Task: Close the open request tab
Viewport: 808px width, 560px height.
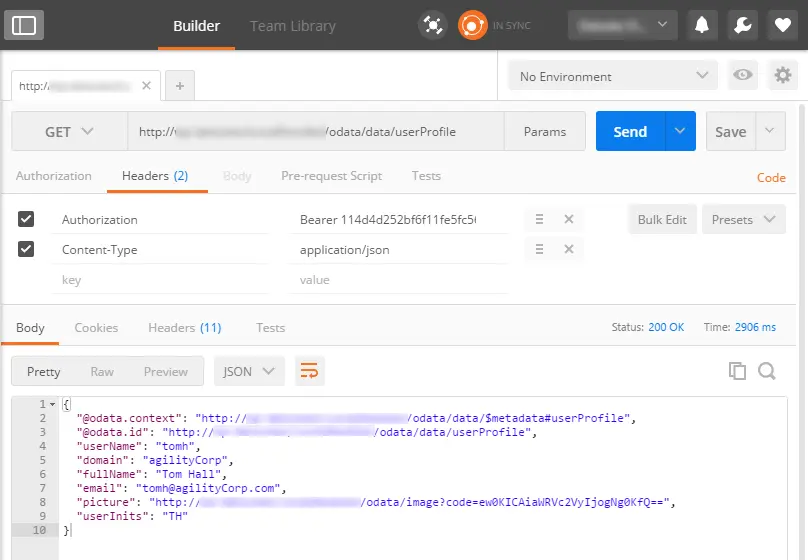Action: [x=146, y=86]
